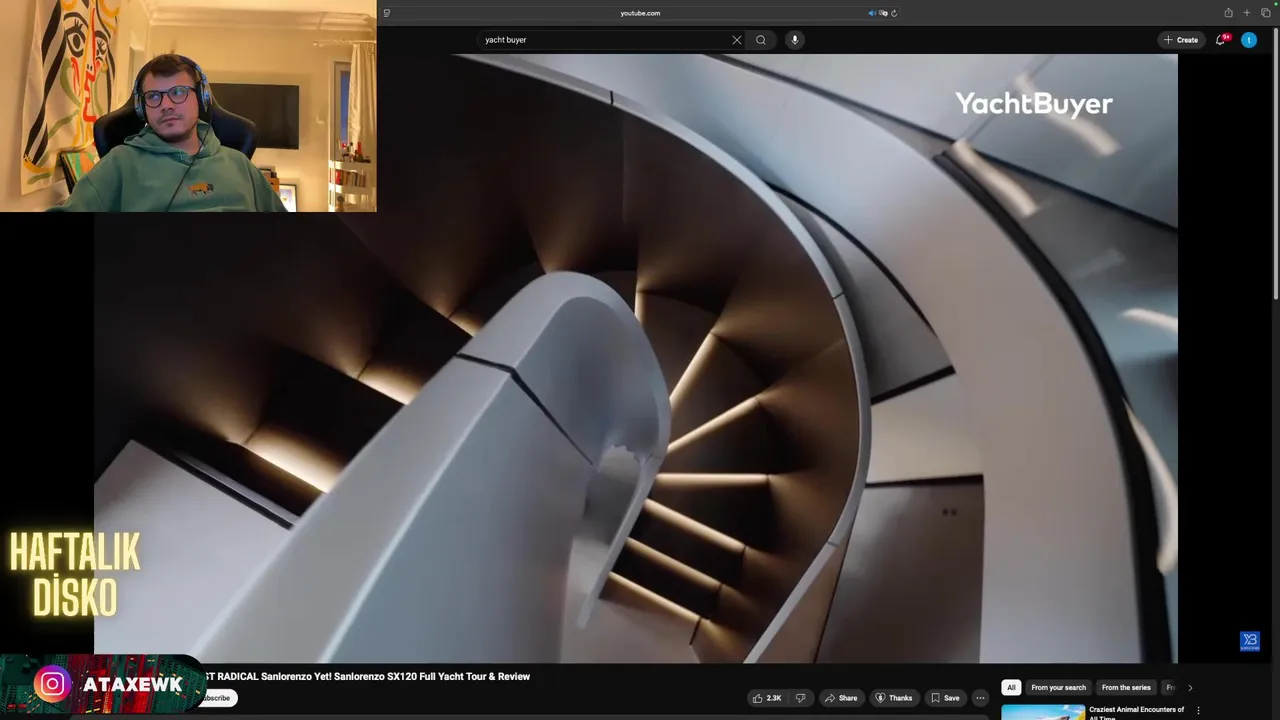Image resolution: width=1280 pixels, height=720 pixels.
Task: Select the From your search chip
Action: tap(1058, 688)
